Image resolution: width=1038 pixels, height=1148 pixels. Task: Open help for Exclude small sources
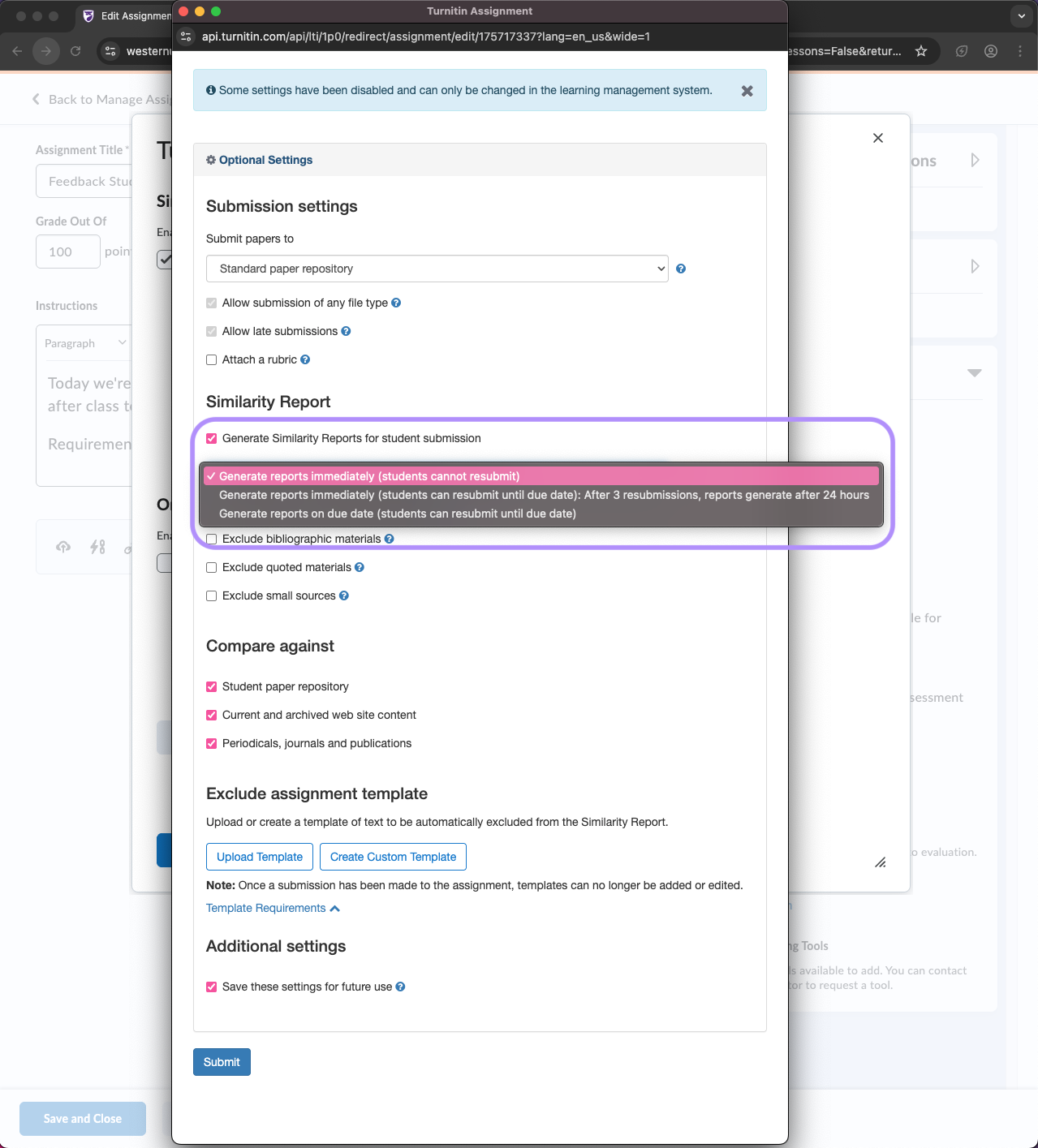tap(344, 595)
